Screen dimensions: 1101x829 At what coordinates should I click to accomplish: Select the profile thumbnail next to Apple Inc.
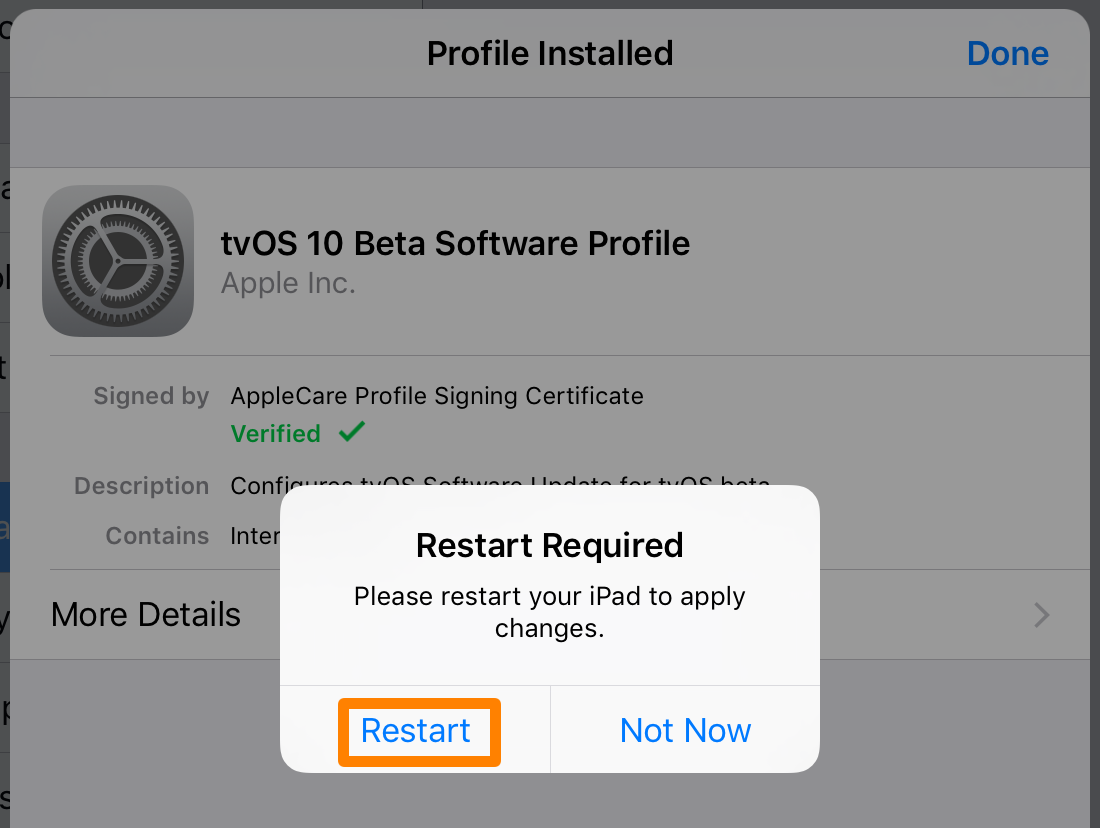coord(118,261)
